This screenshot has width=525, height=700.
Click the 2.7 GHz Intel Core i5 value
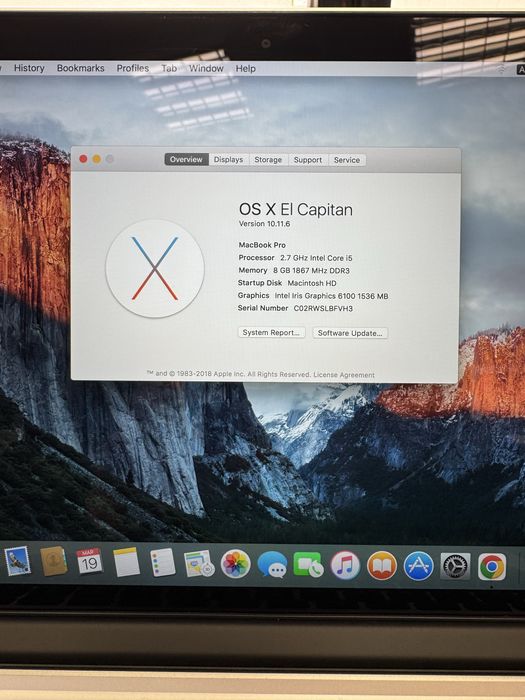coord(316,258)
